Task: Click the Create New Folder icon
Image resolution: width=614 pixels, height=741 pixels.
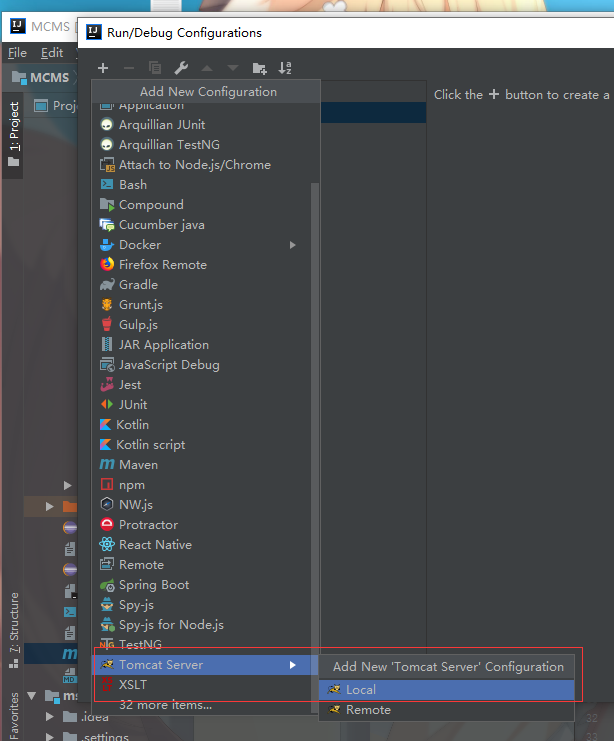Action: (x=259, y=68)
